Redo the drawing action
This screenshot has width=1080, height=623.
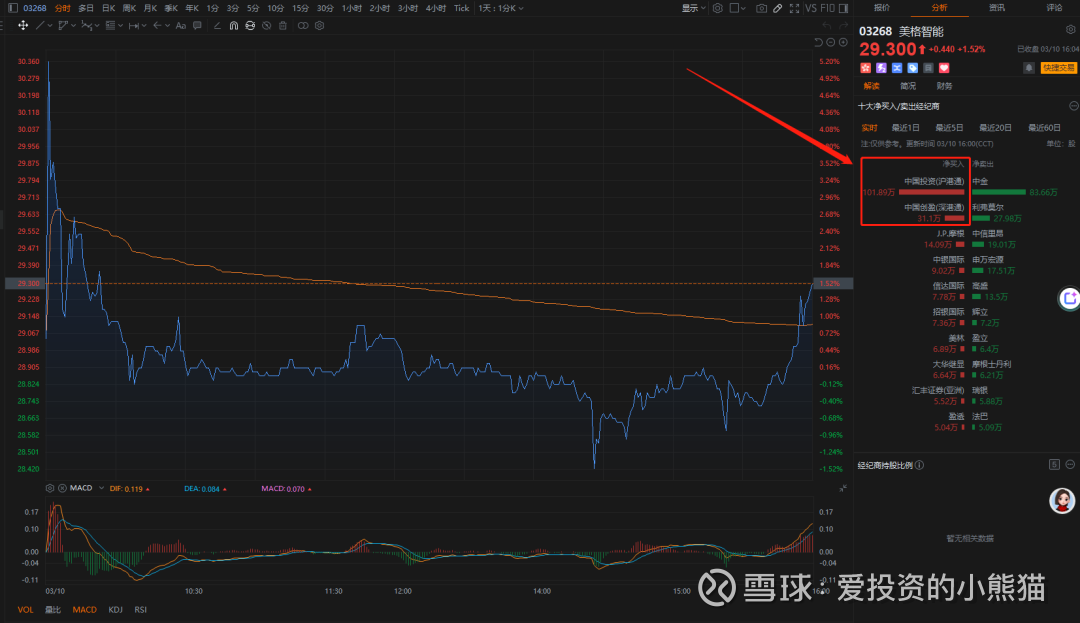click(x=844, y=25)
